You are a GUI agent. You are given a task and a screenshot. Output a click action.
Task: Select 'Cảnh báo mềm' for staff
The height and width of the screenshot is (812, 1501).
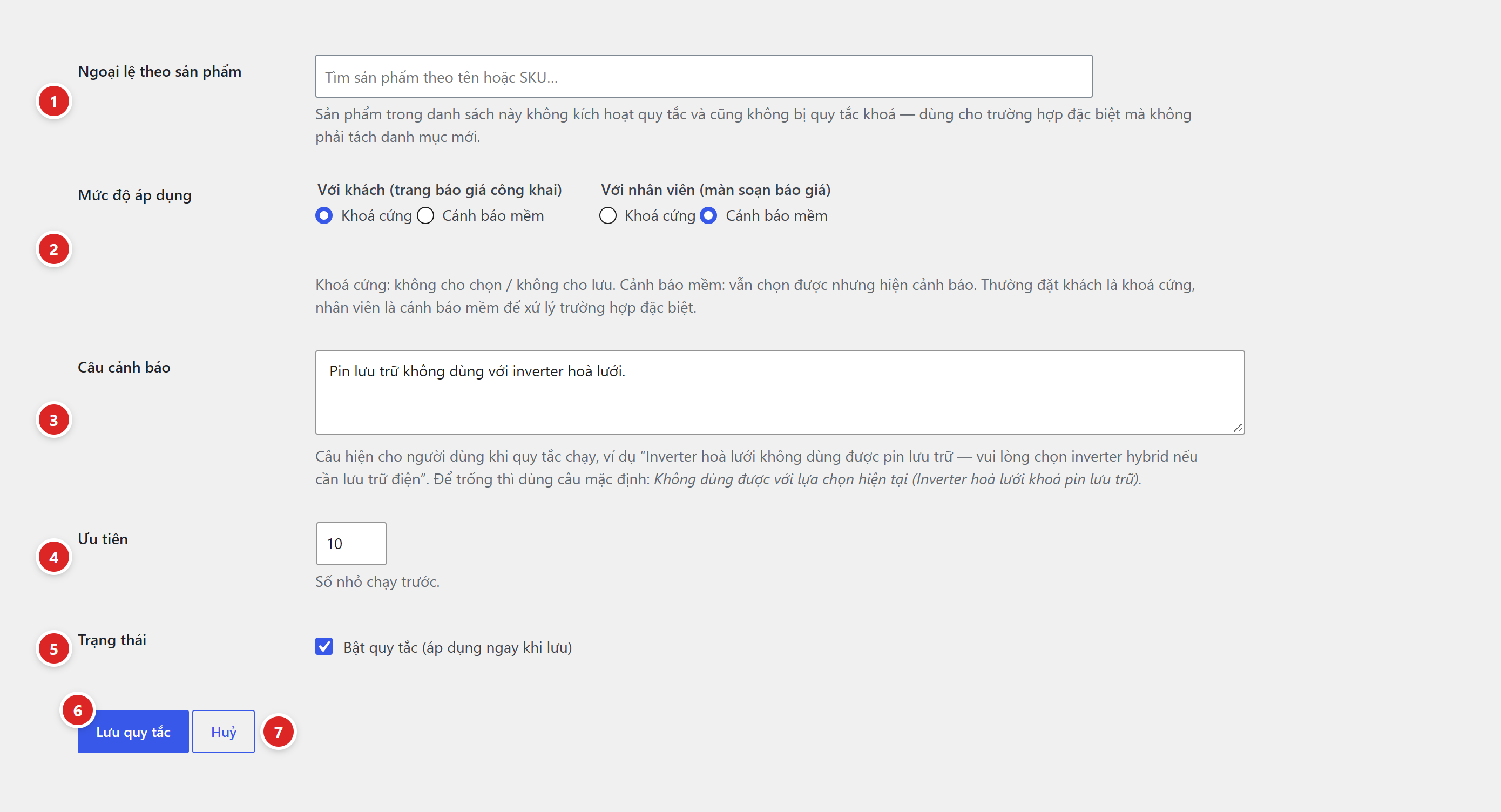click(708, 215)
